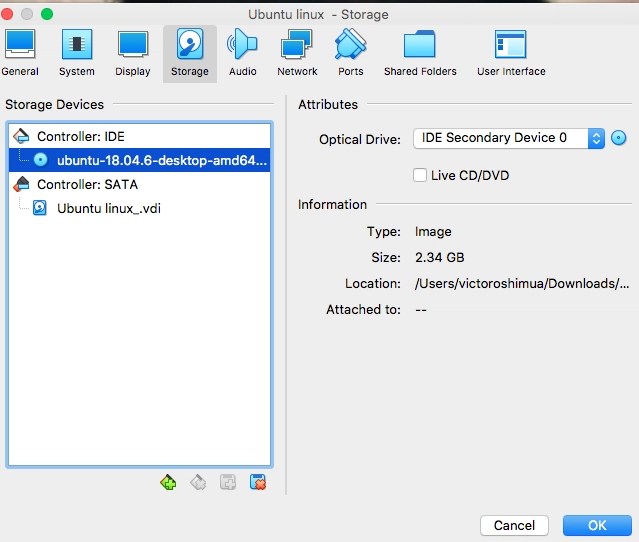The image size is (639, 542).
Task: Open the Audio settings section
Action: pos(242,52)
